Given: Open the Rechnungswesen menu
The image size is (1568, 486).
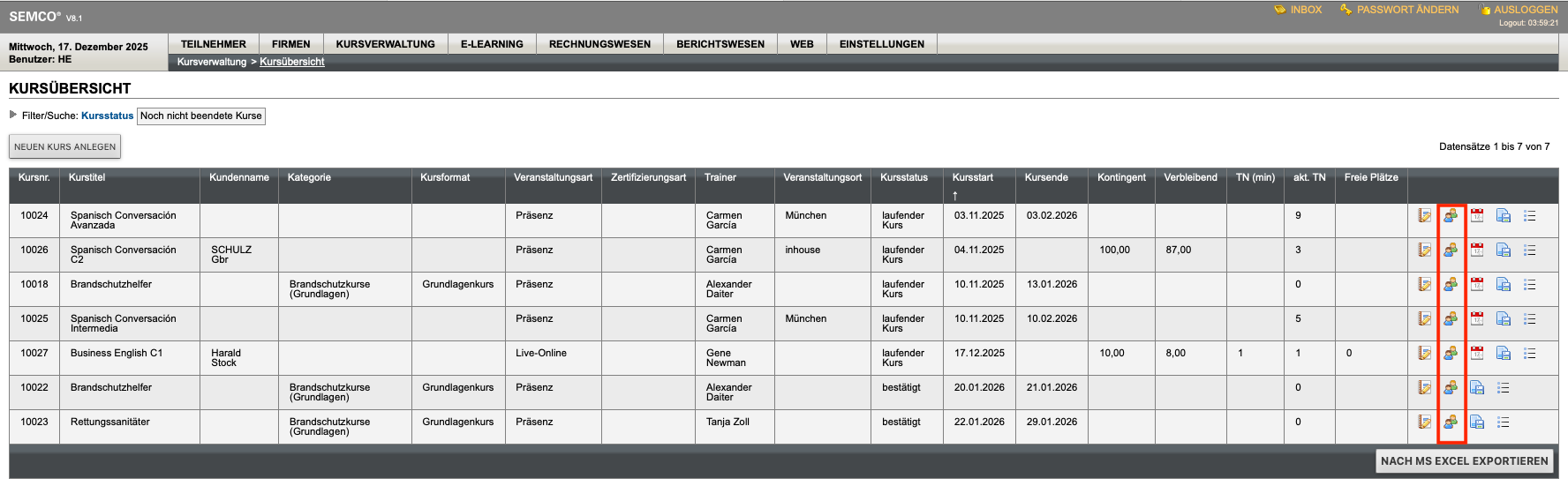Looking at the screenshot, I should pyautogui.click(x=599, y=44).
